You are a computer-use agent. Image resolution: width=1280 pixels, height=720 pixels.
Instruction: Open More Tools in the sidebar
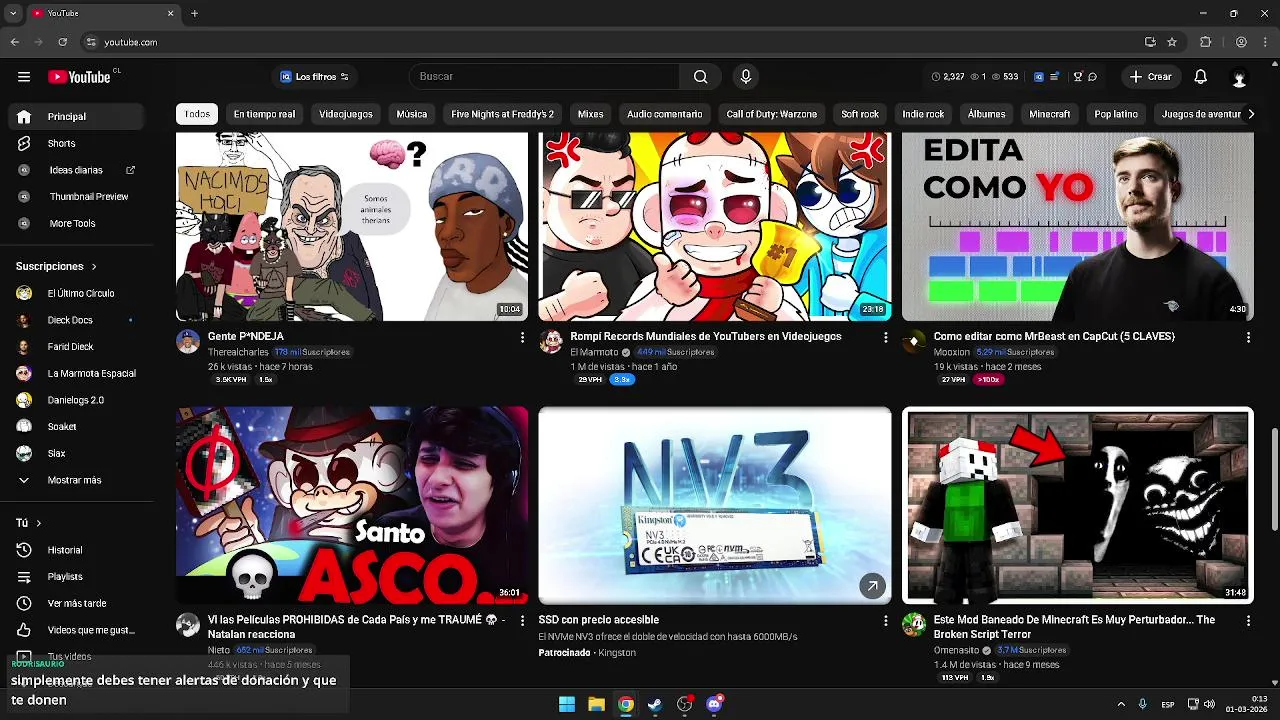tap(75, 223)
